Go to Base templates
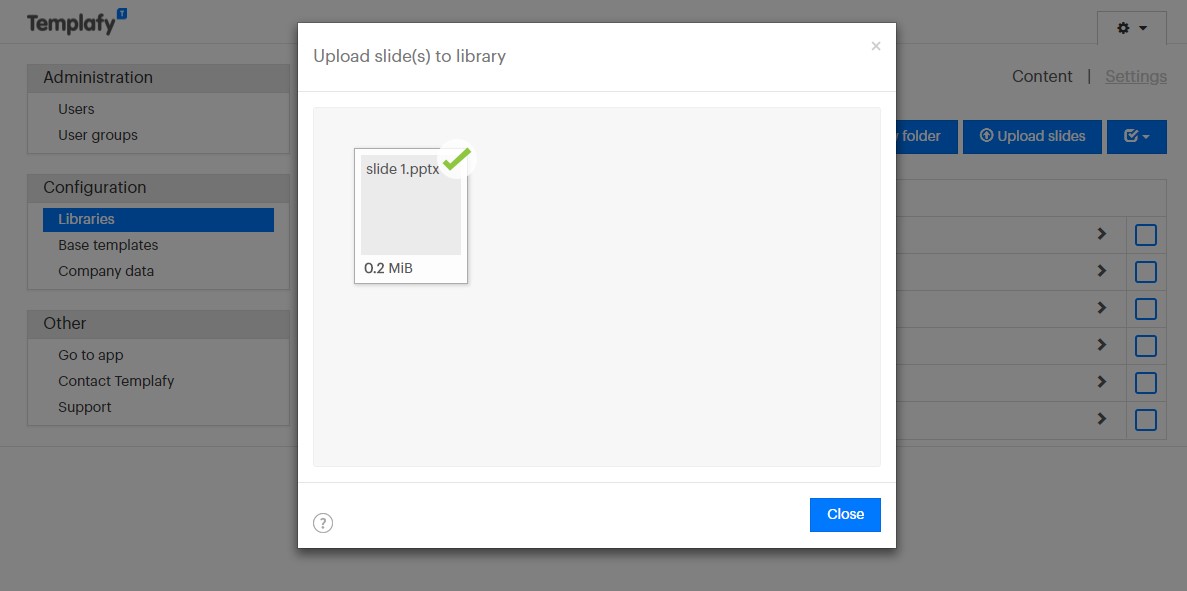 coord(107,244)
